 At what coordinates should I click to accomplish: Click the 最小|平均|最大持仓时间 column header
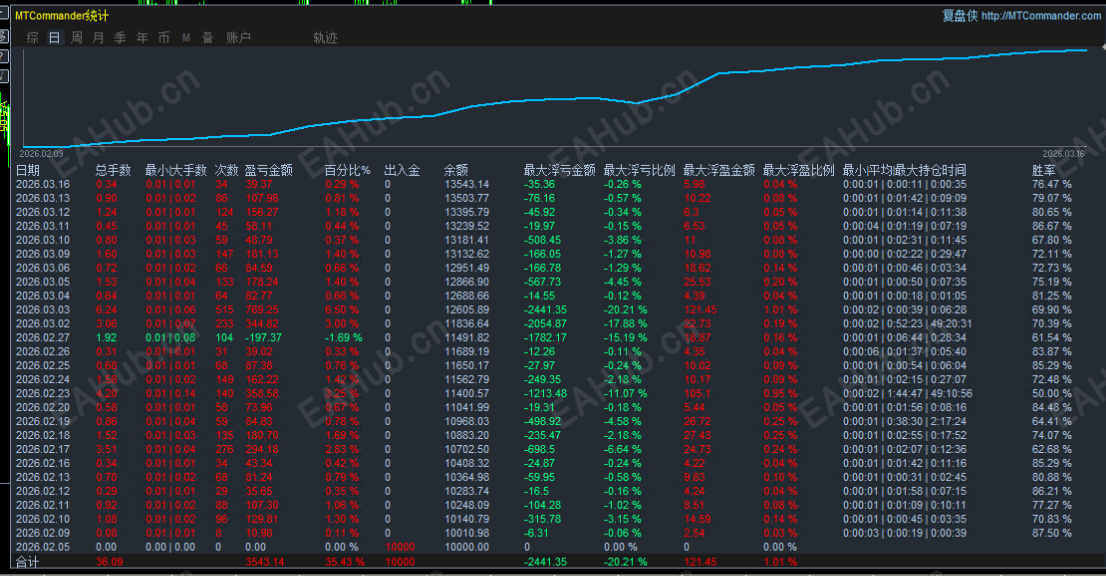pyautogui.click(x=904, y=170)
